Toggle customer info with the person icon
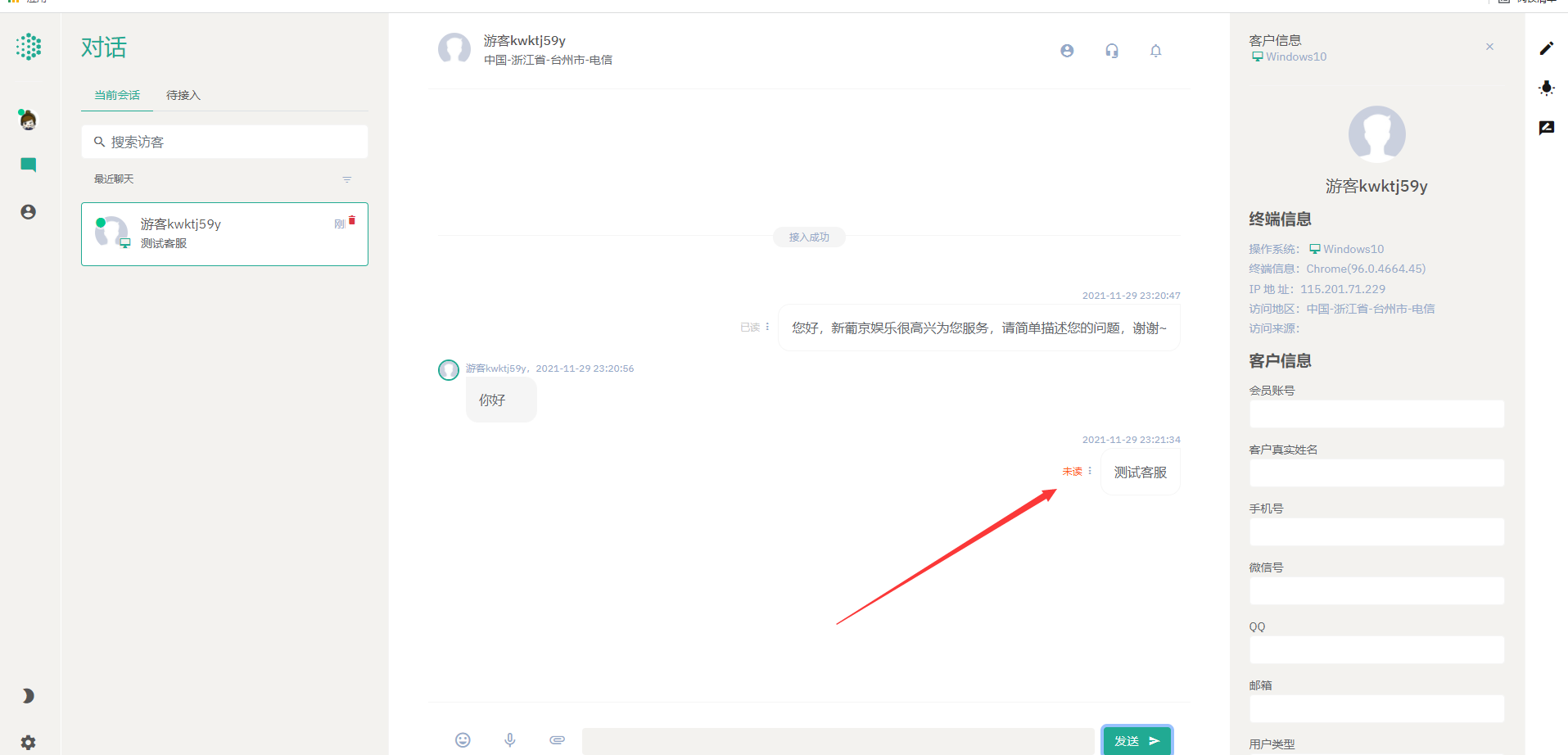Viewport: 1568px width, 755px height. pyautogui.click(x=1066, y=50)
